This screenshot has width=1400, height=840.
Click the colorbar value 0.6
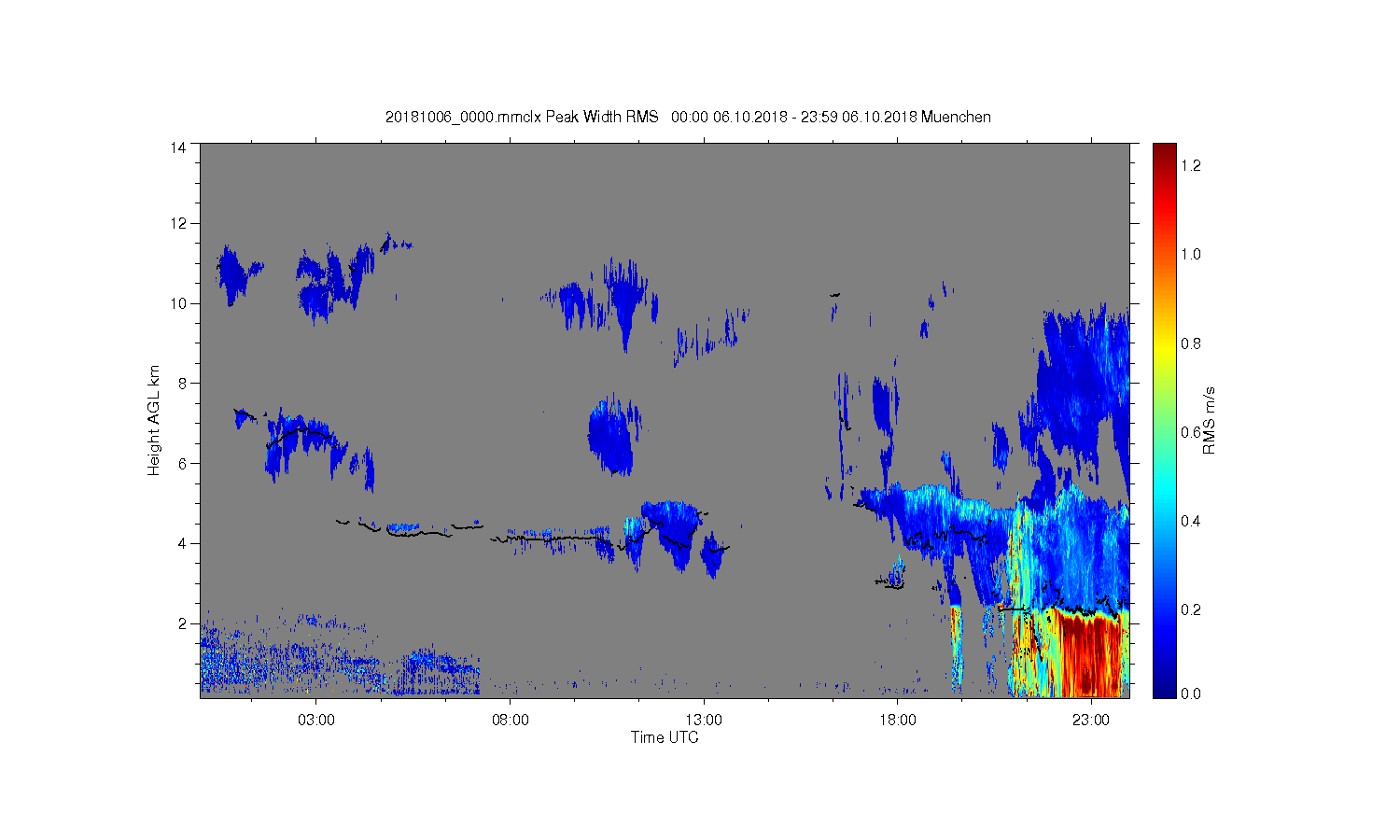pyautogui.click(x=1191, y=432)
